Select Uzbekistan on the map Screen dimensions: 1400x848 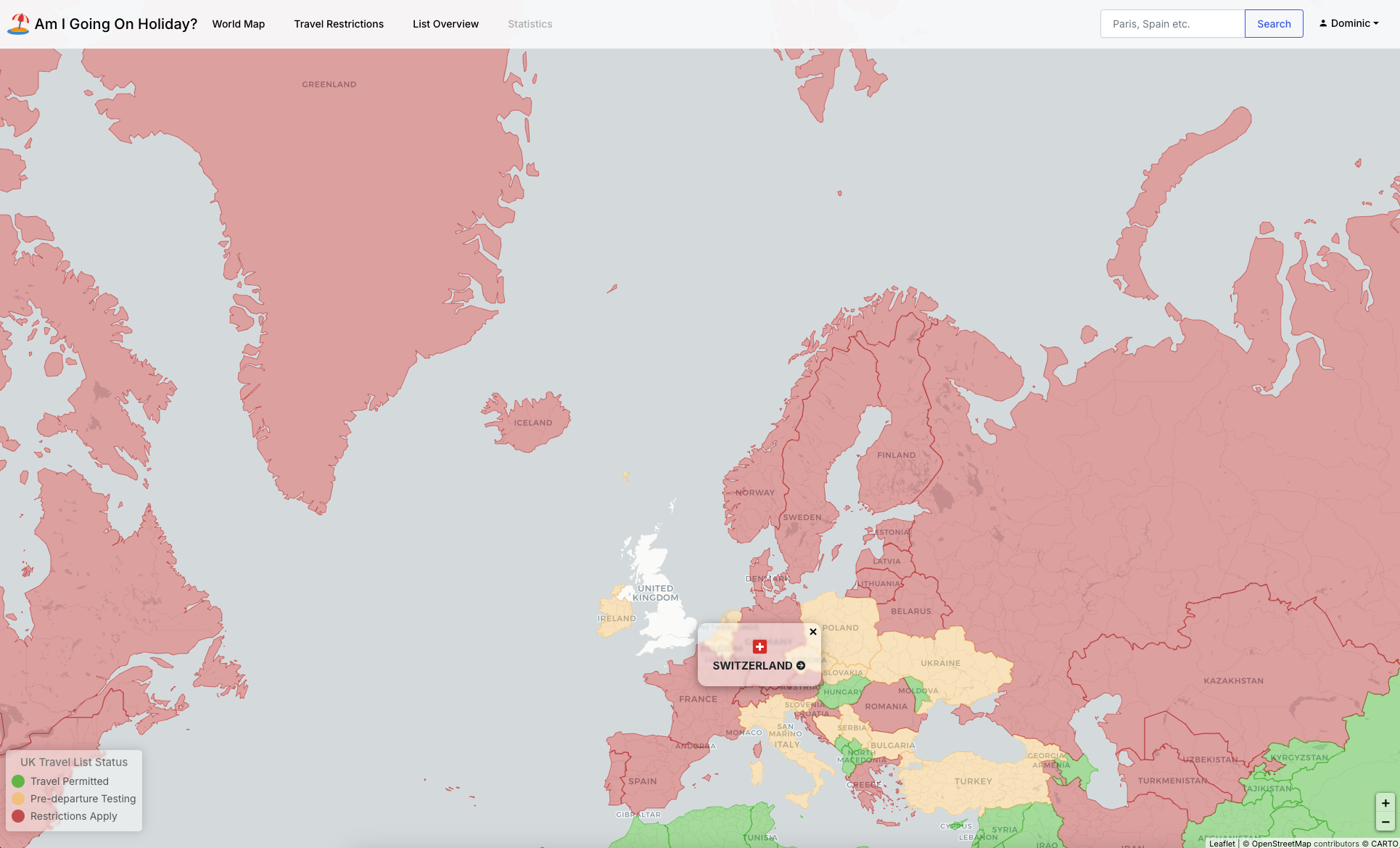[1210, 760]
